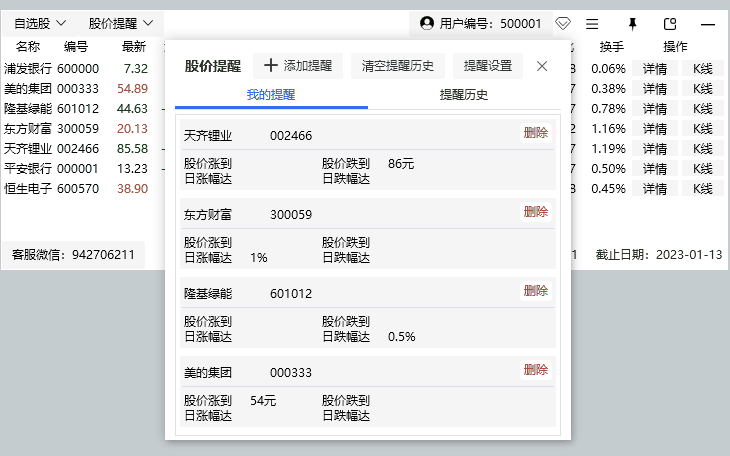730x456 pixels.
Task: Click stock code 601012 in watchlist
Action: [78, 109]
